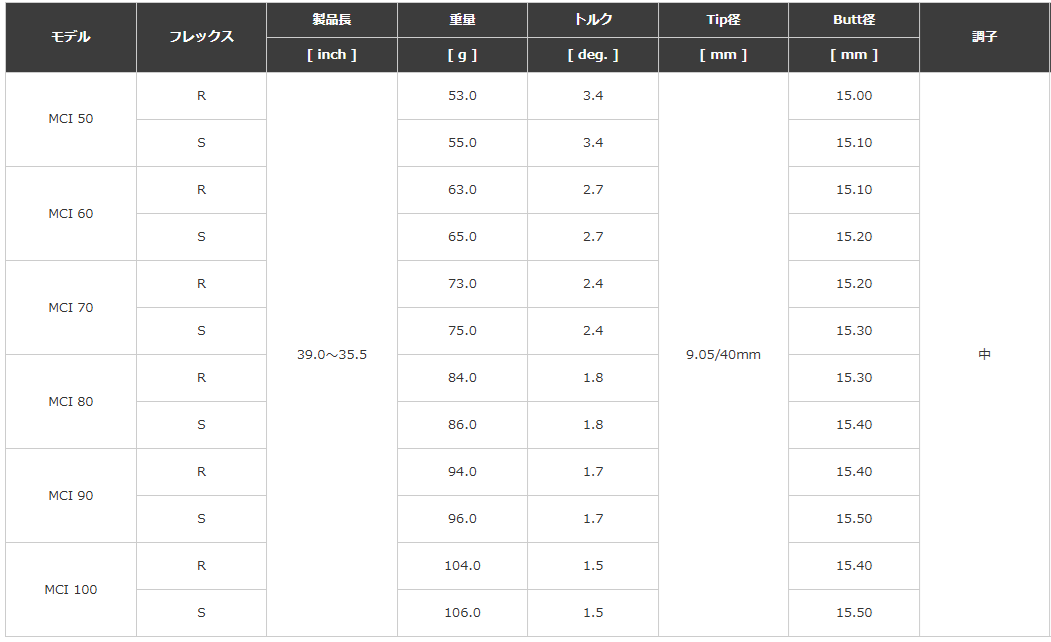Click the [ deg. ] unit cell

pyautogui.click(x=593, y=55)
